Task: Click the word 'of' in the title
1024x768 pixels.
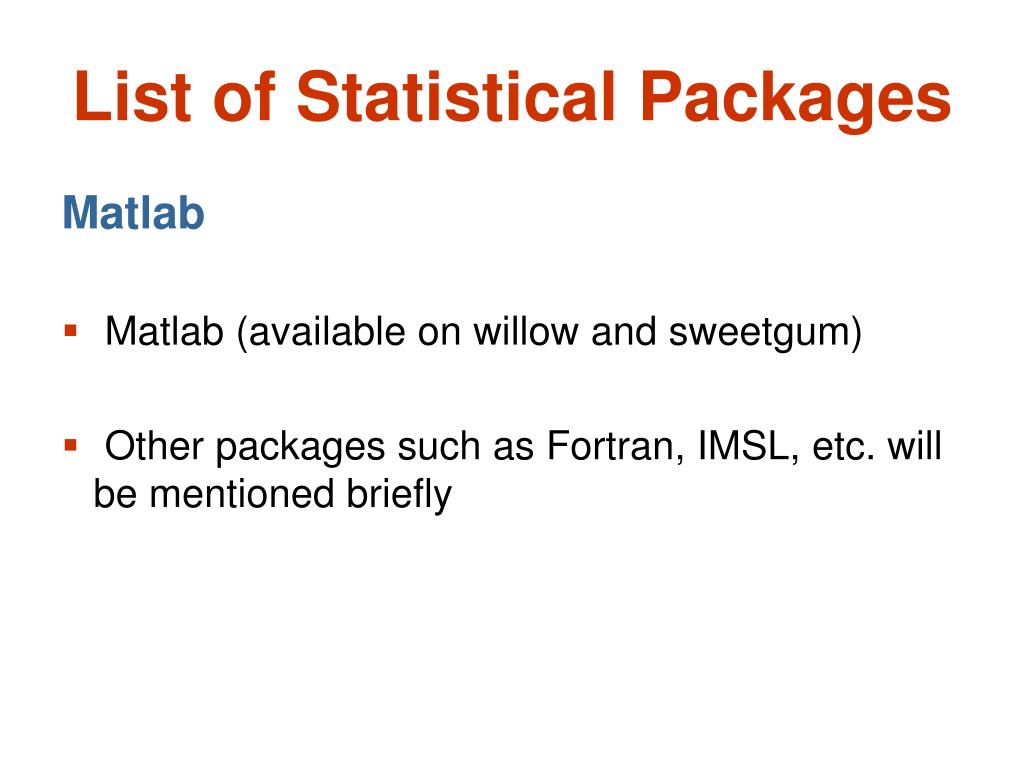Action: click(244, 97)
